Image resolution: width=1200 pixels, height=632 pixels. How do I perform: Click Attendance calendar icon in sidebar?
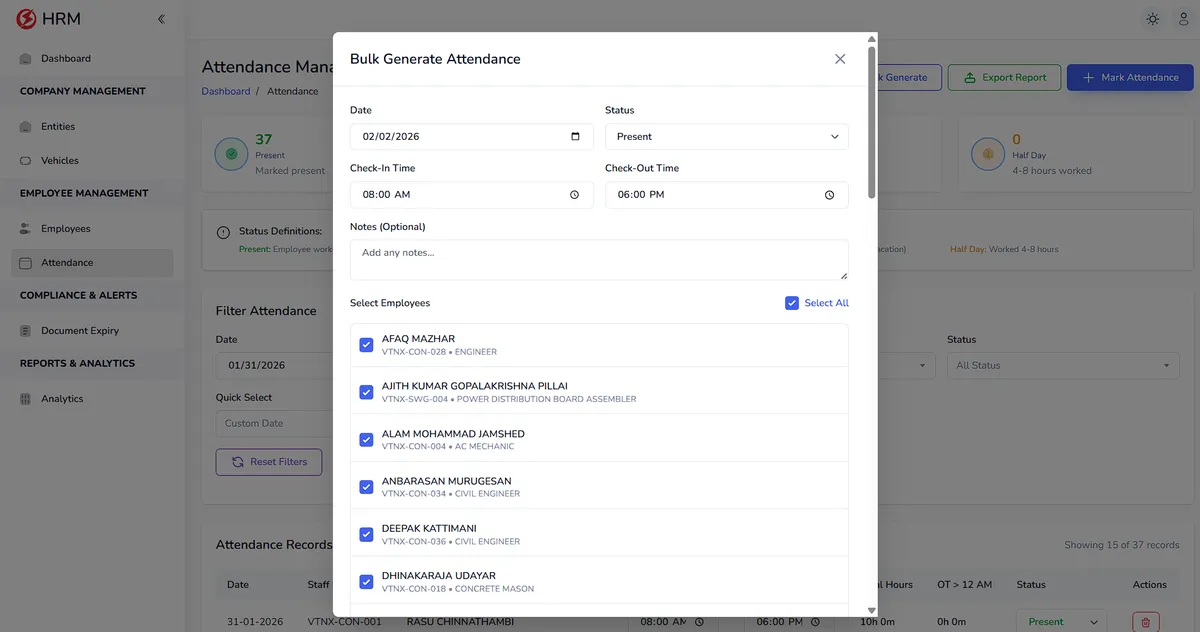pyautogui.click(x=26, y=263)
